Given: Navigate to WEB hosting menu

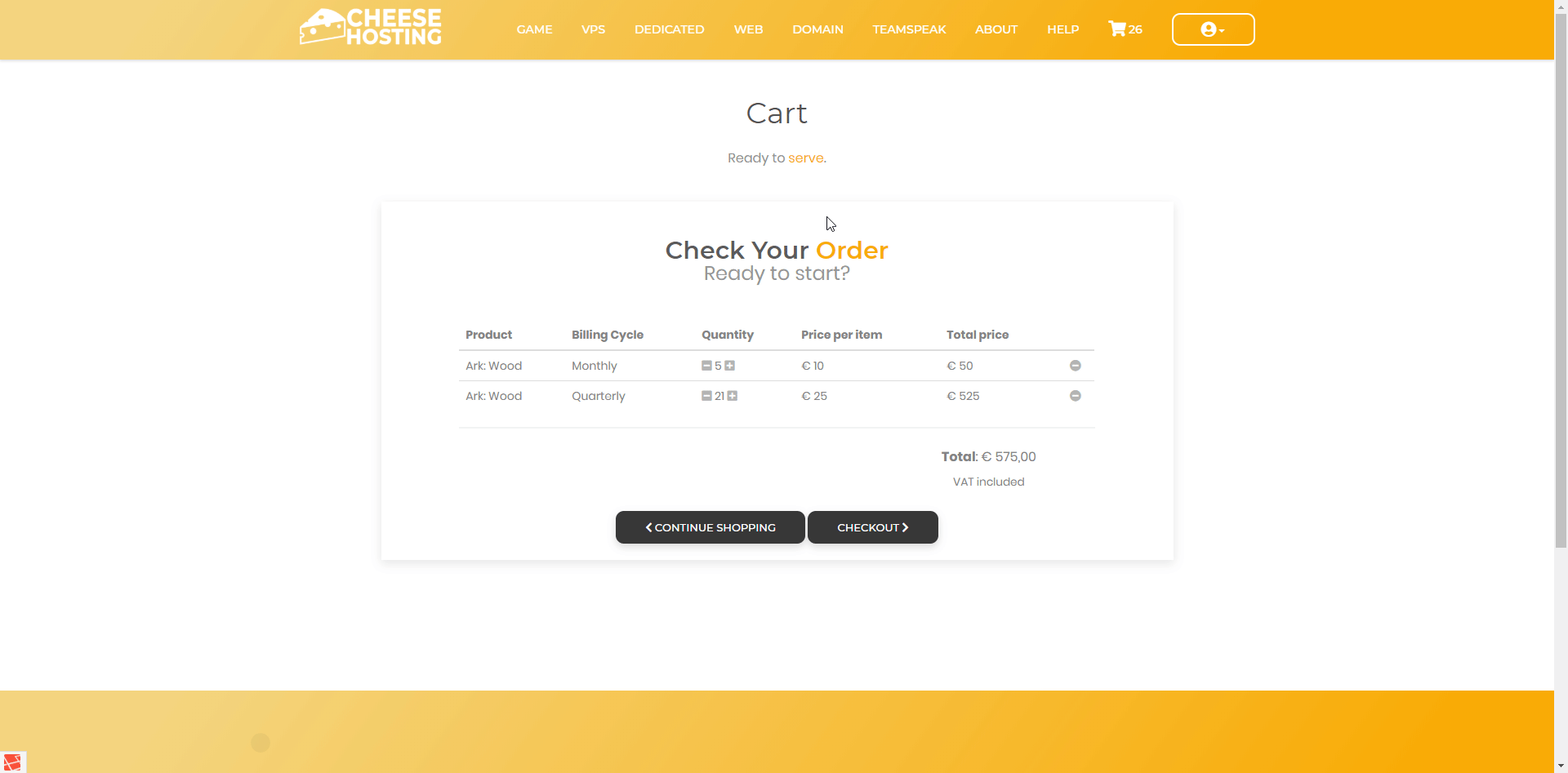Looking at the screenshot, I should click(x=748, y=29).
